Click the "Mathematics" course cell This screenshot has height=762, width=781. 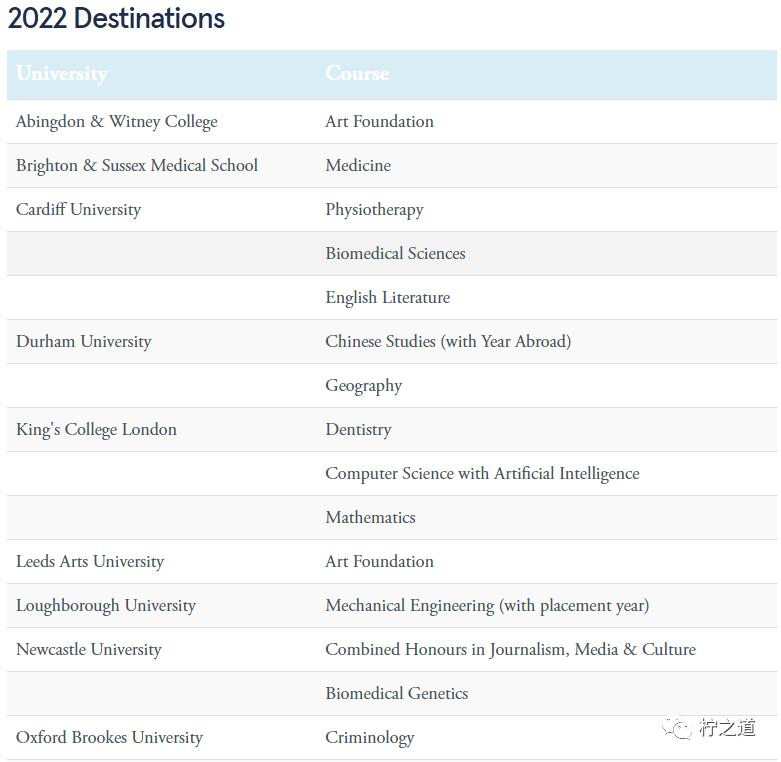[x=370, y=517]
